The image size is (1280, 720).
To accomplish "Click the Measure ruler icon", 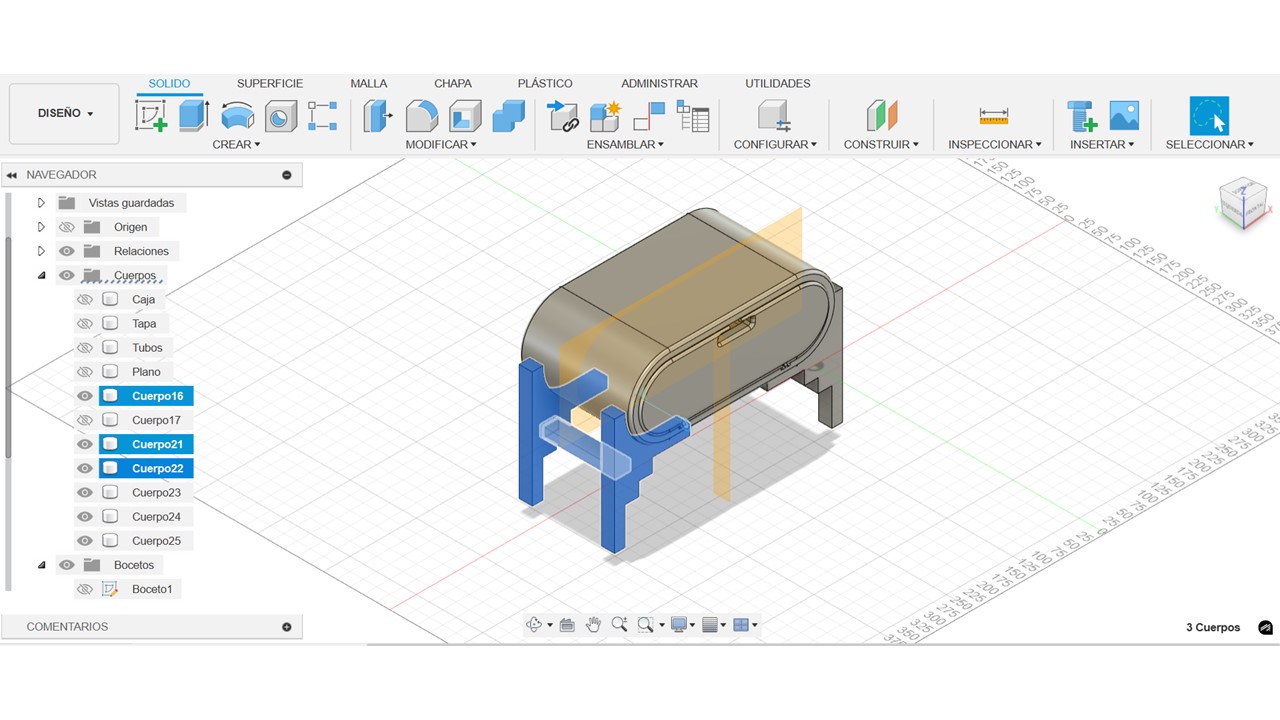I will pos(993,116).
